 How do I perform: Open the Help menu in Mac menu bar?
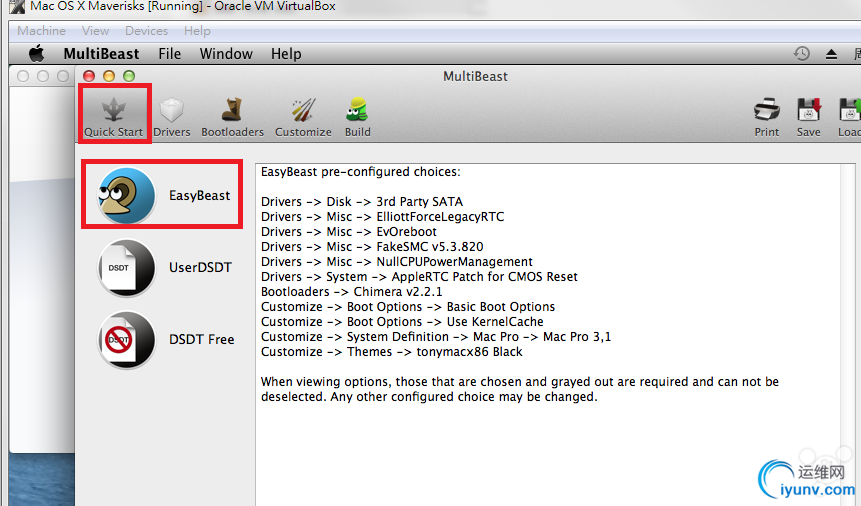tap(286, 54)
